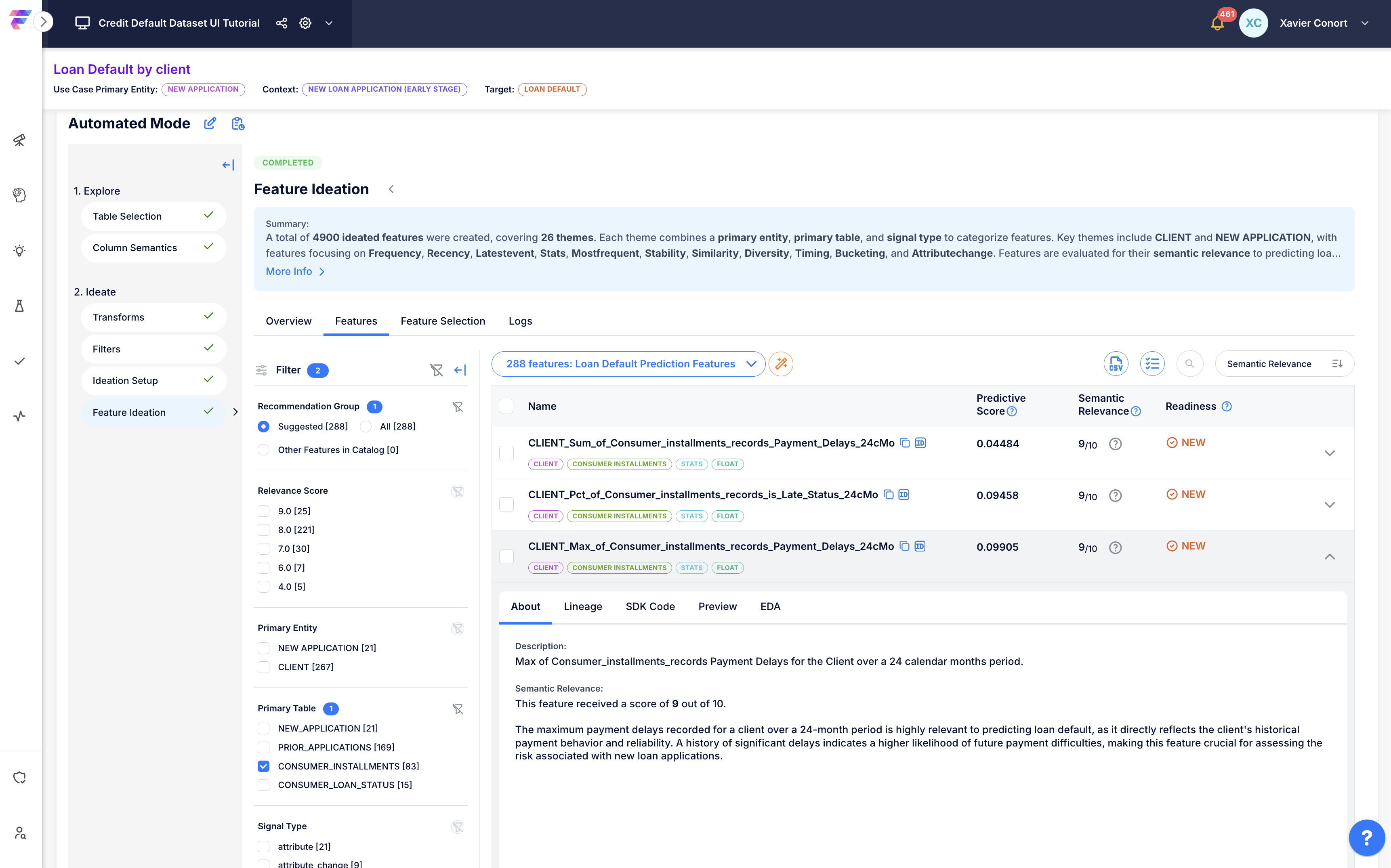Check the 9.0 [25] relevance score box
Image resolution: width=1391 pixels, height=868 pixels.
point(264,511)
